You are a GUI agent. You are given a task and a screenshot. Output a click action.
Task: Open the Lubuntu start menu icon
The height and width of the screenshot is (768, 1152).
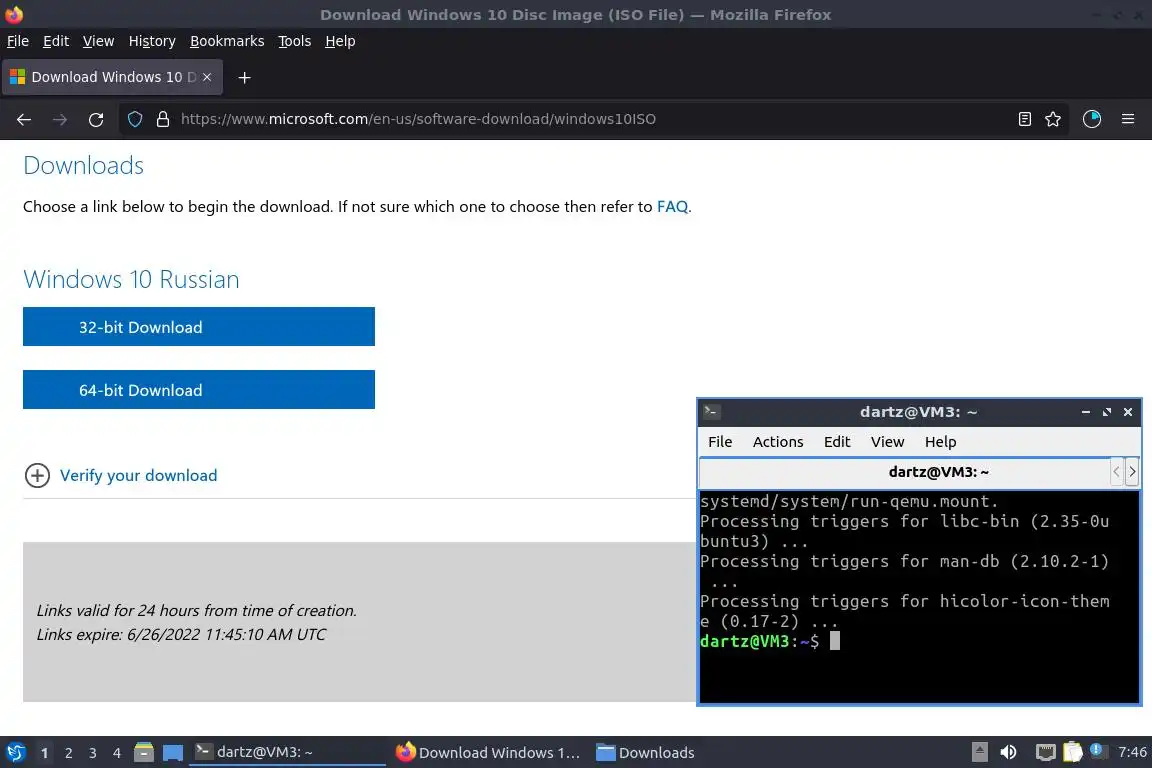tap(15, 752)
